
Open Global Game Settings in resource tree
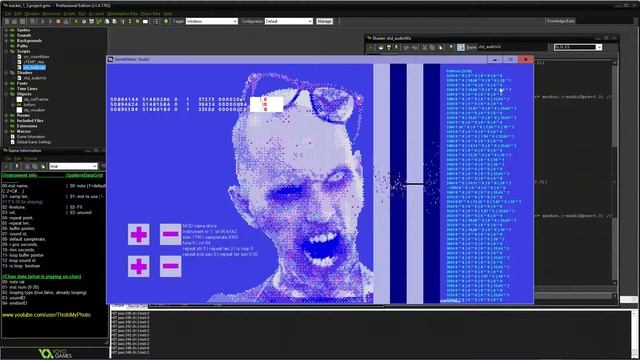point(34,142)
